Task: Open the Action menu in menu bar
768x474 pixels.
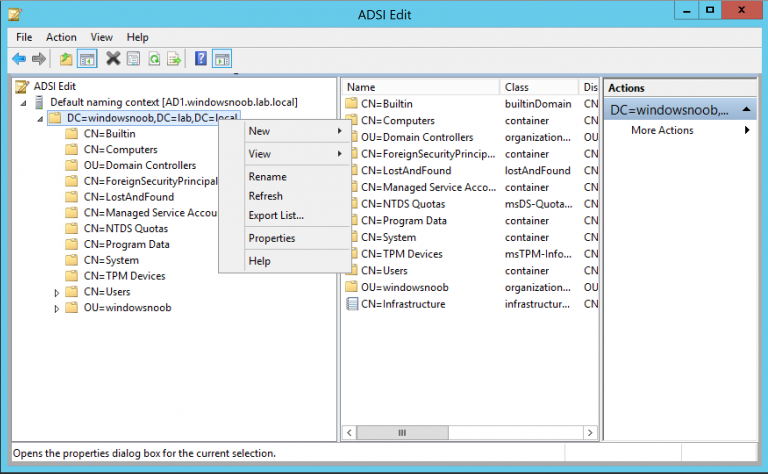Action: pos(61,37)
